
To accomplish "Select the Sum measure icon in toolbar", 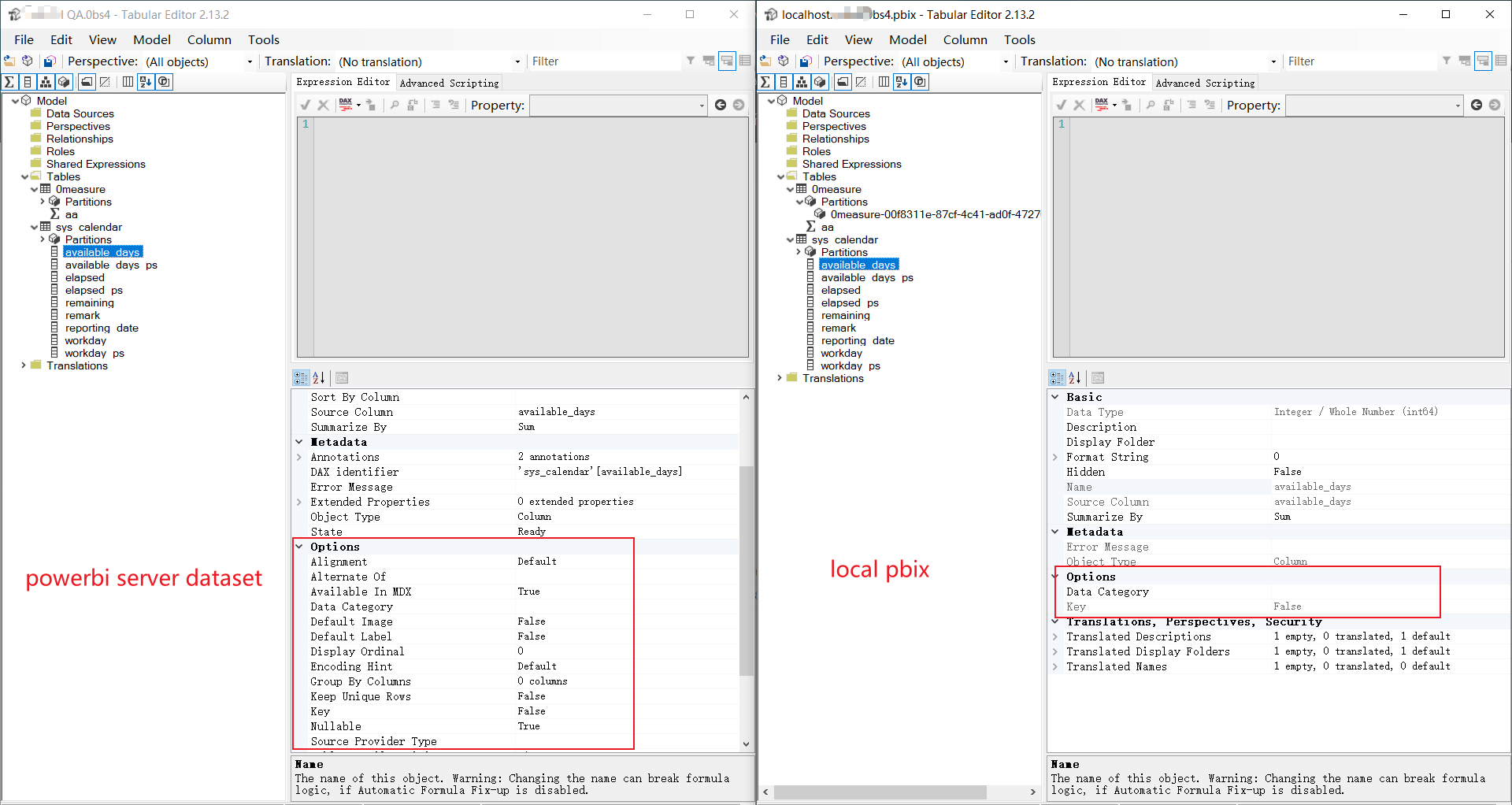I will point(9,81).
